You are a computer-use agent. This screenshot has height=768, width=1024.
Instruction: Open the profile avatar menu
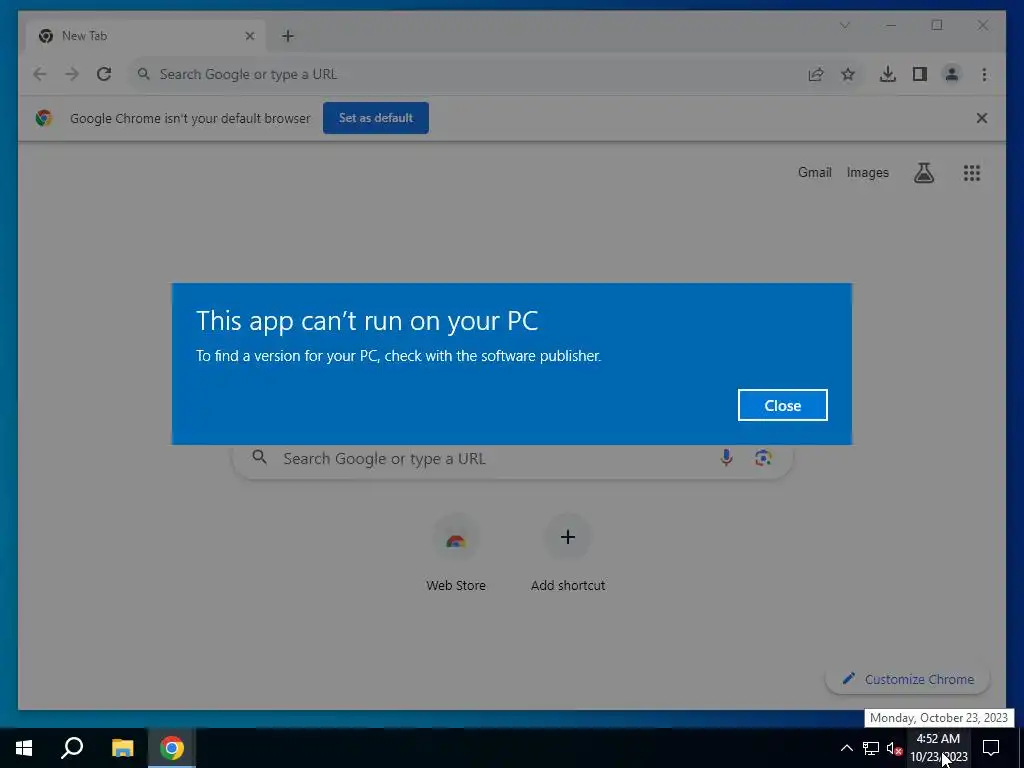coord(952,74)
